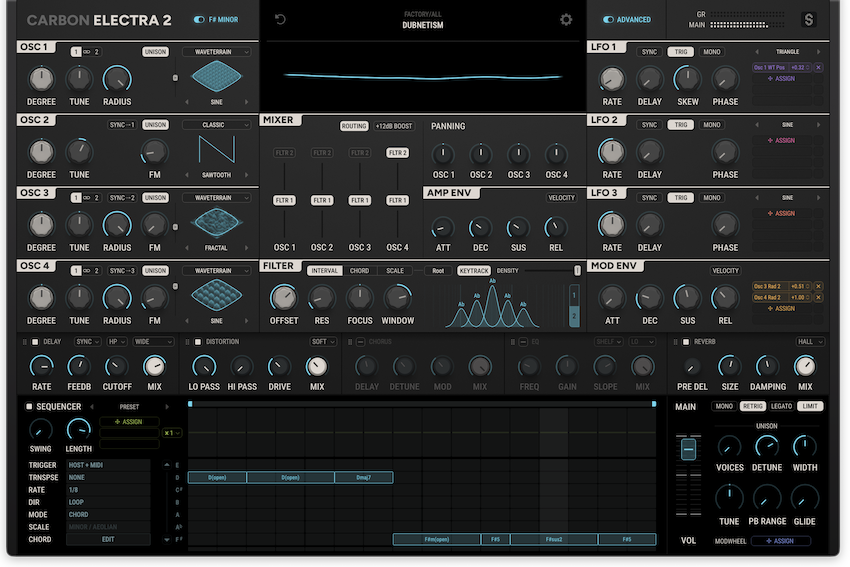Go to previous OSC 2 Sawtooth shape arrow
This screenshot has width=850, height=567.
187,175
